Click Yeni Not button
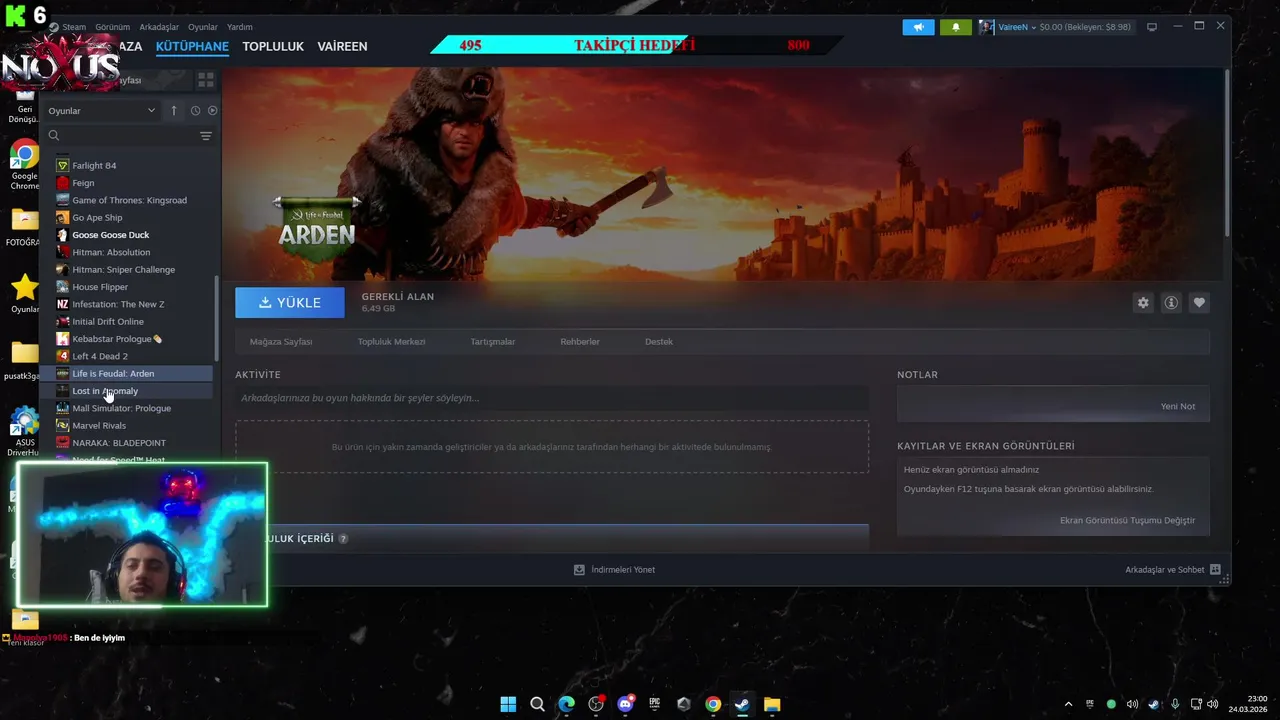 (1178, 406)
